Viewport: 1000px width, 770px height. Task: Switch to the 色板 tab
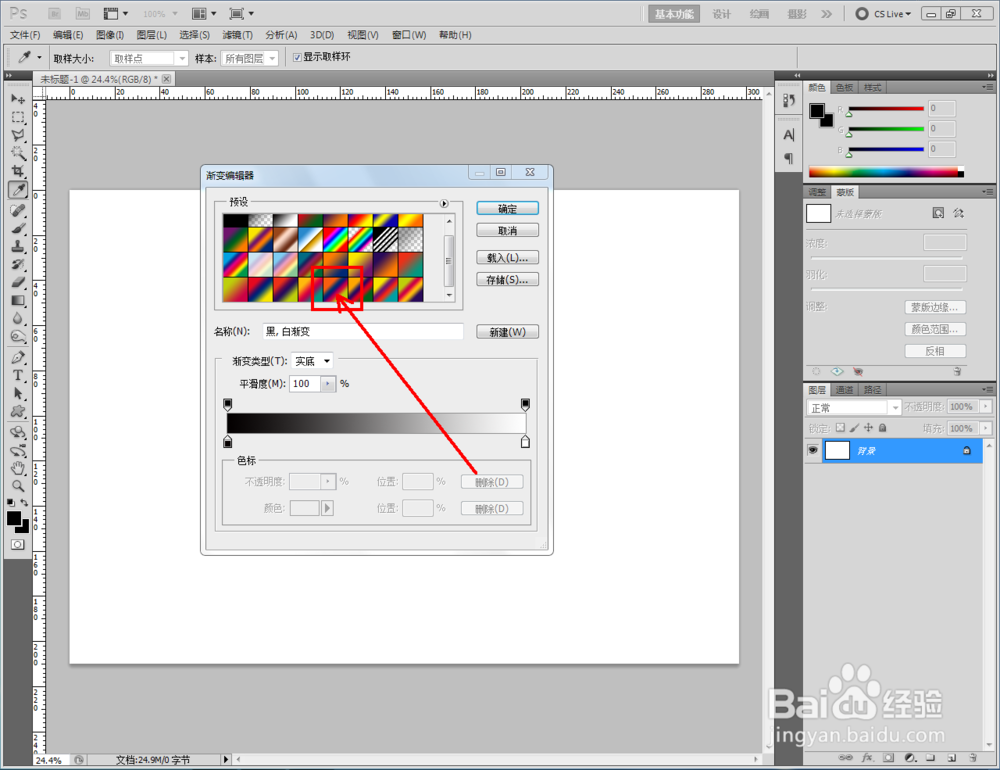[844, 87]
